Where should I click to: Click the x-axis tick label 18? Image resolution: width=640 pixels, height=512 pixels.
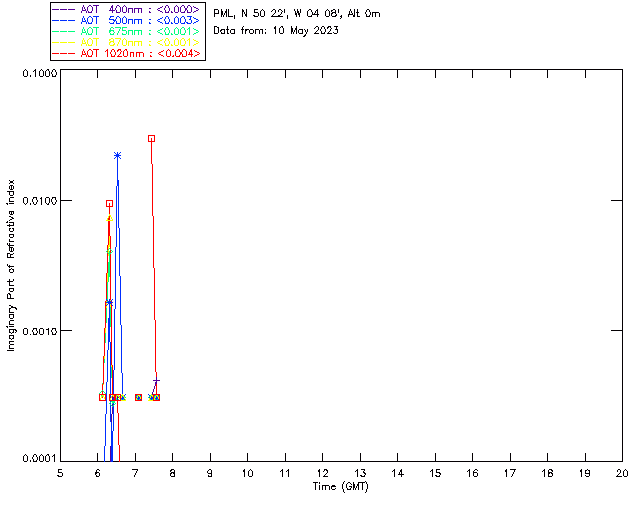pos(547,473)
